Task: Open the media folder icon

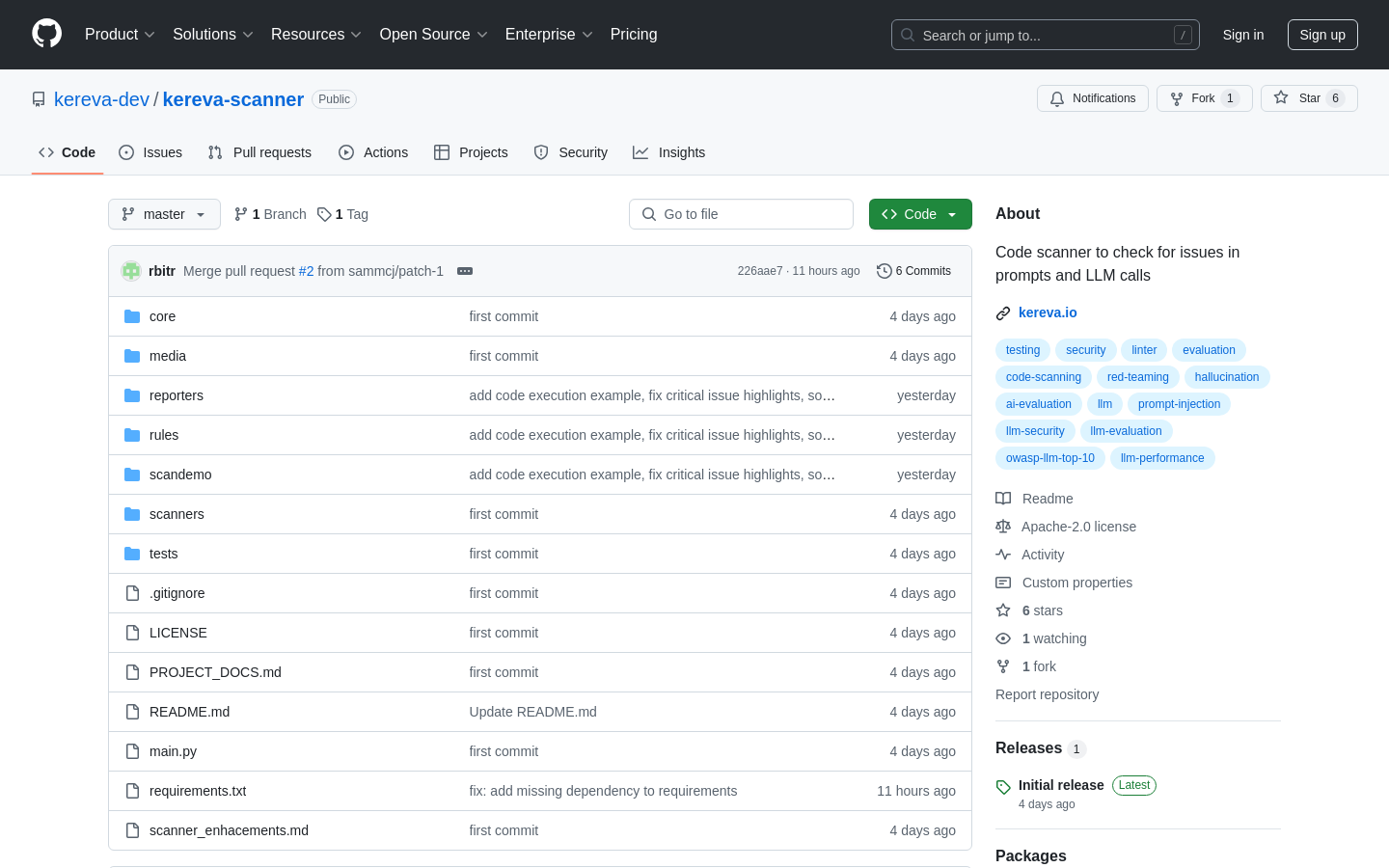Action: pyautogui.click(x=132, y=356)
